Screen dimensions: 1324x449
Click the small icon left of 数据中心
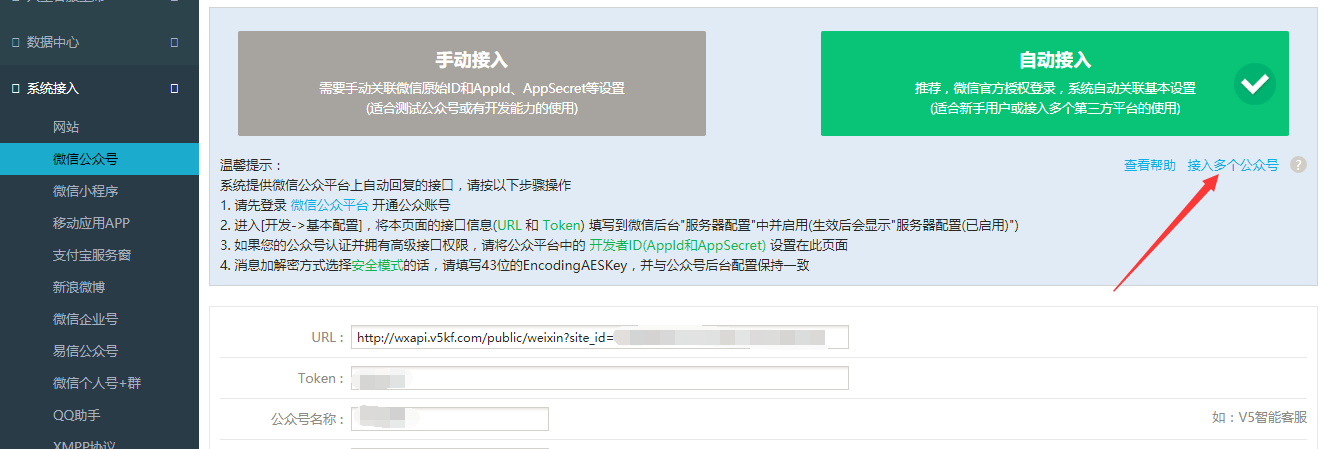tap(15, 43)
